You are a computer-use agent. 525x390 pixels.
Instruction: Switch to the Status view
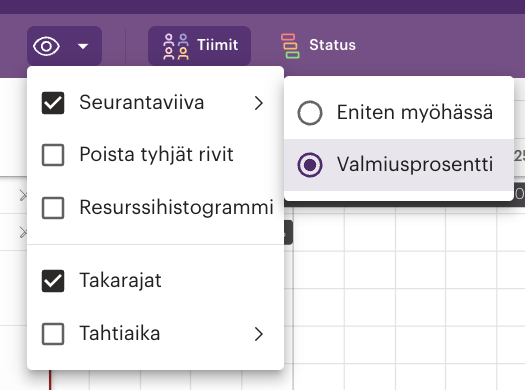pos(318,46)
